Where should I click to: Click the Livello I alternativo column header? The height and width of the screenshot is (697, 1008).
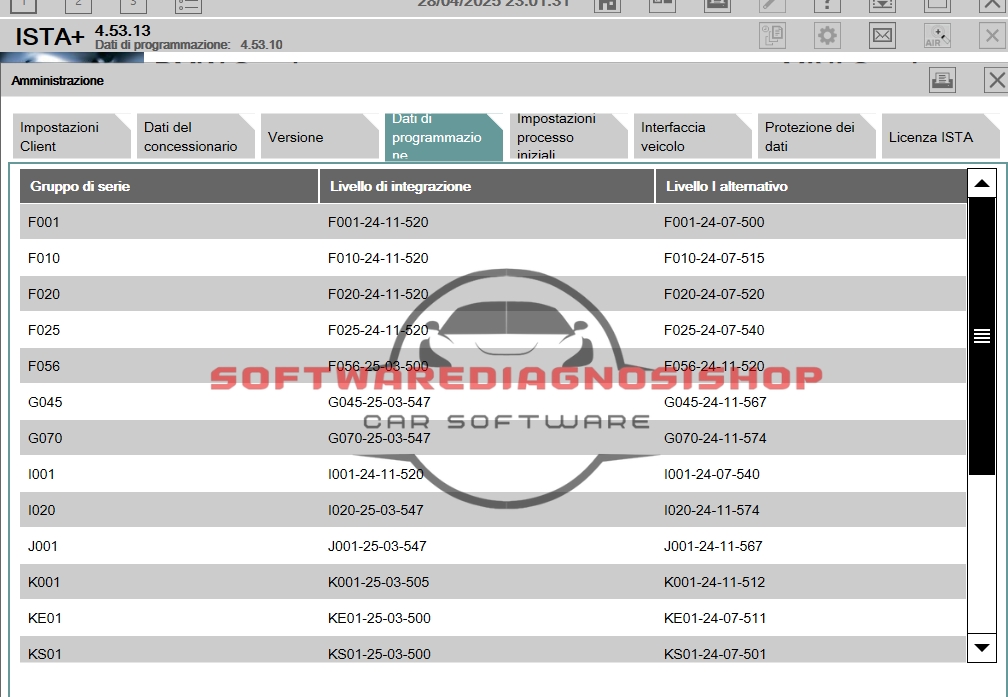(811, 186)
